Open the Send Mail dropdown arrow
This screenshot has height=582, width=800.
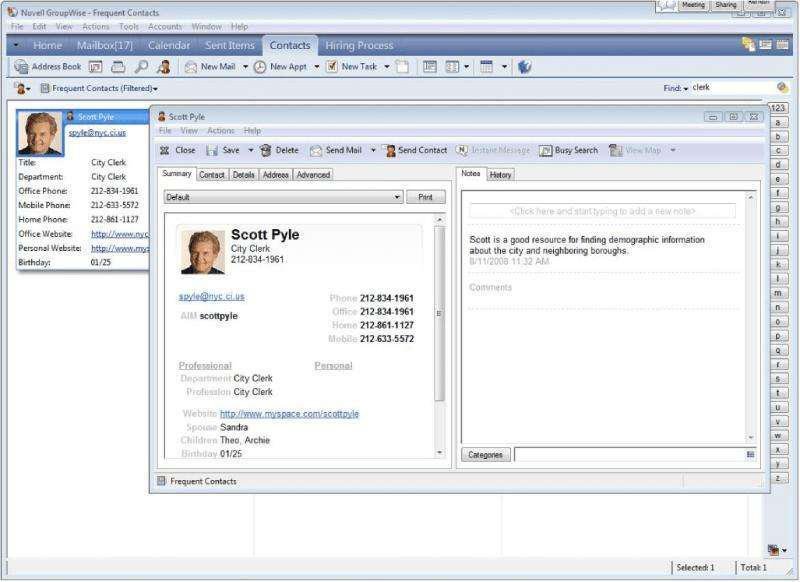(x=373, y=150)
